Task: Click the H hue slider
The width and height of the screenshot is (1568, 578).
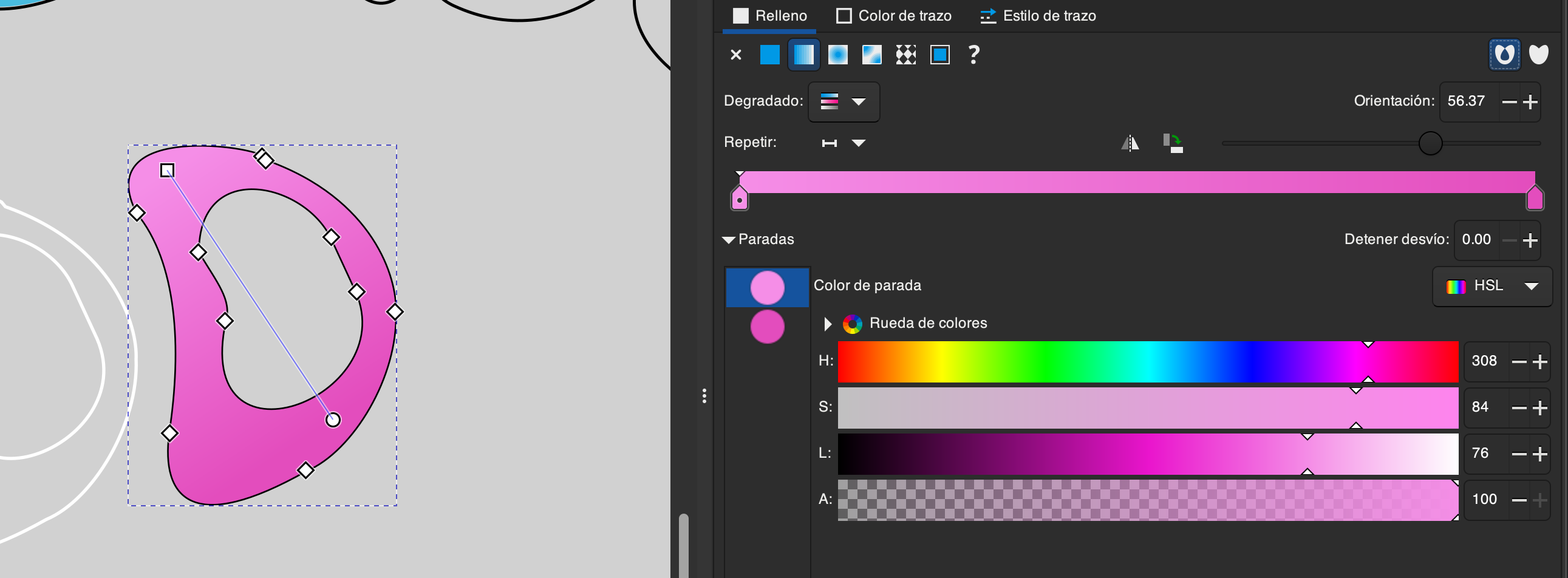Action: 1148,362
